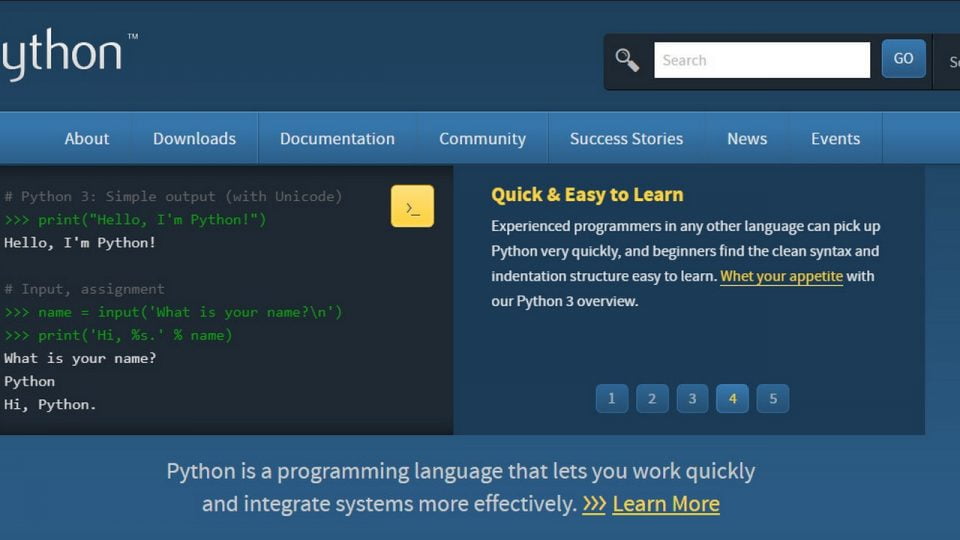Click the code line print('Hi, %s.' % name)

tap(118, 336)
